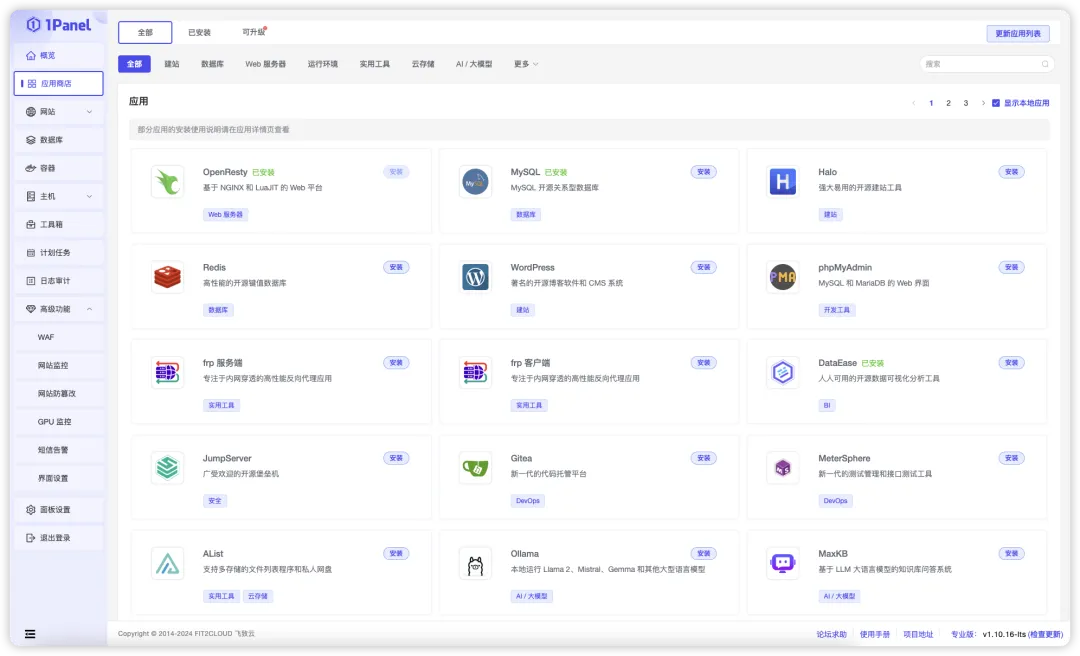Click the app search input field
The height and width of the screenshot is (656, 1080).
pyautogui.click(x=987, y=64)
